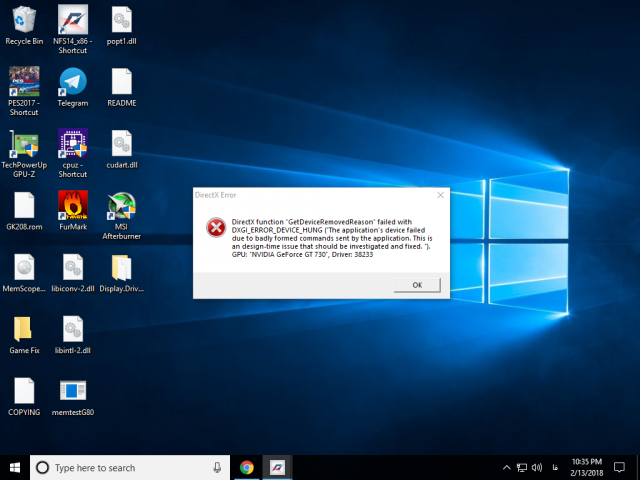Select the PES2017 Shortcut desktop icon
The image size is (640, 480).
(24, 91)
